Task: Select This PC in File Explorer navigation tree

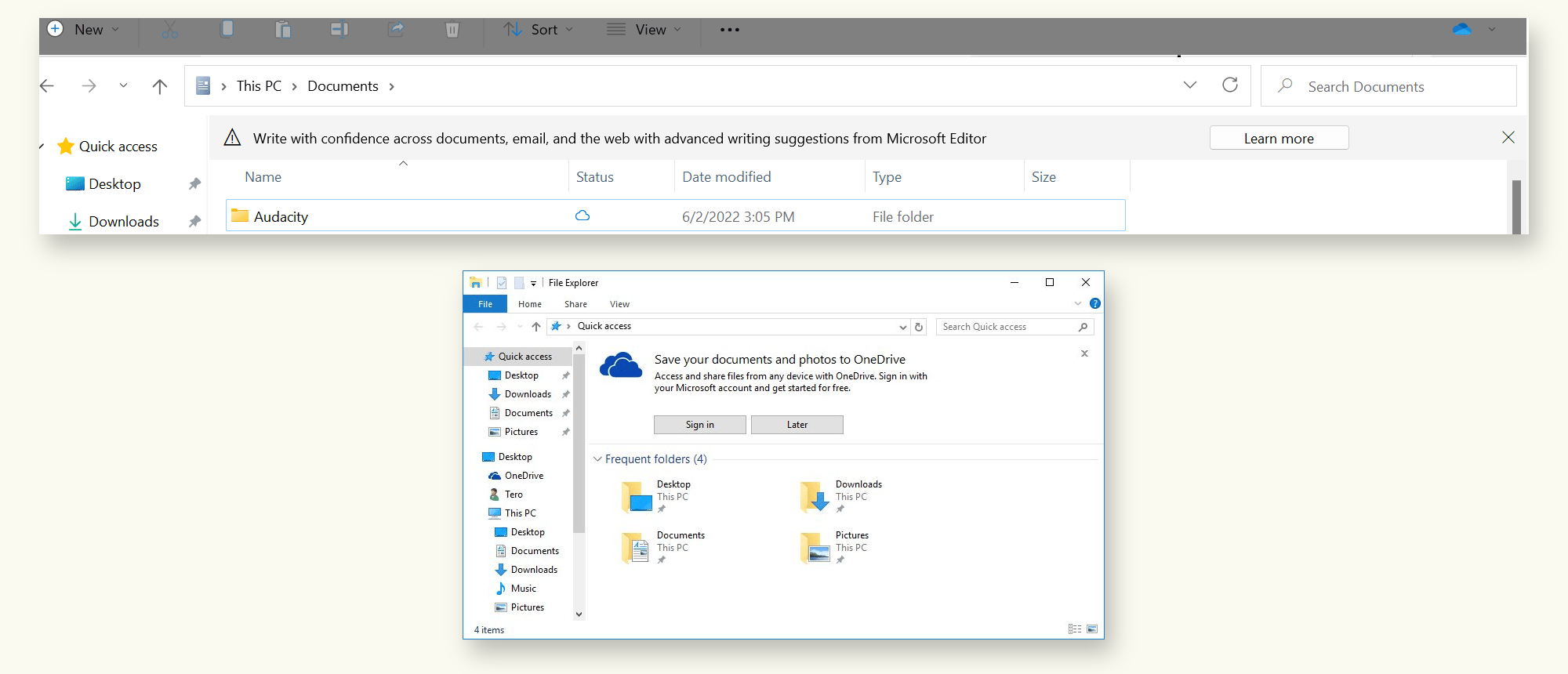Action: (513, 513)
